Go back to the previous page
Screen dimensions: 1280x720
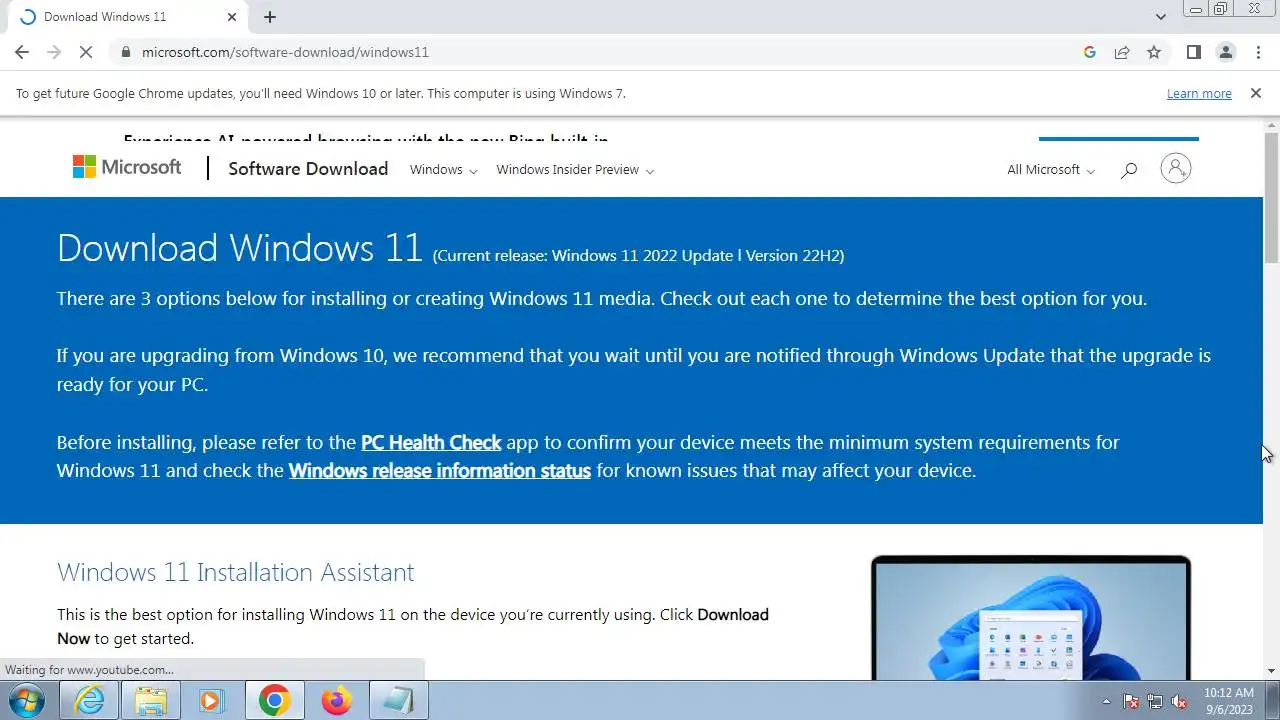pyautogui.click(x=22, y=52)
